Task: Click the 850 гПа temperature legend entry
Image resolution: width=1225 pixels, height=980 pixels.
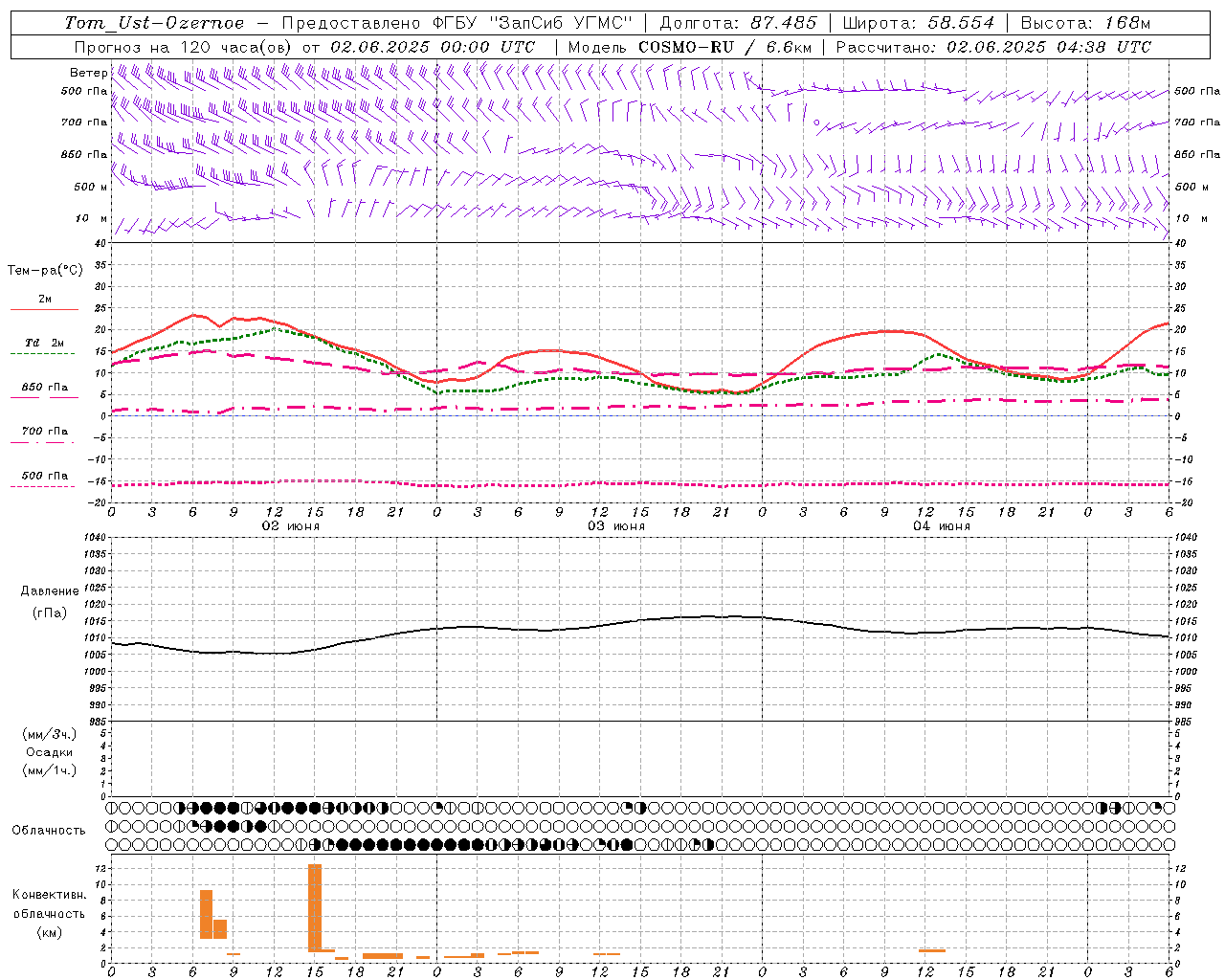Action: tap(45, 390)
